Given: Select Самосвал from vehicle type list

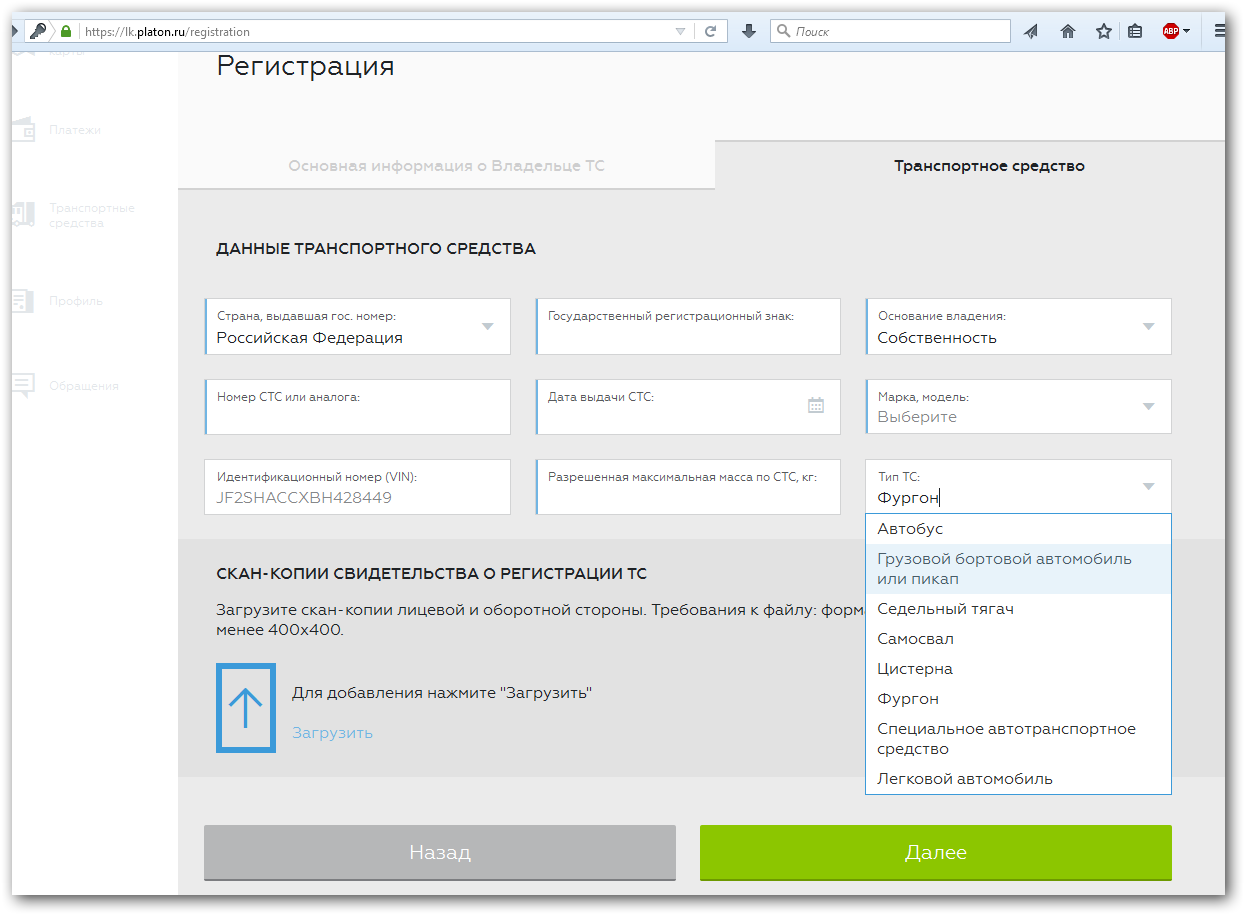Looking at the screenshot, I should [915, 639].
